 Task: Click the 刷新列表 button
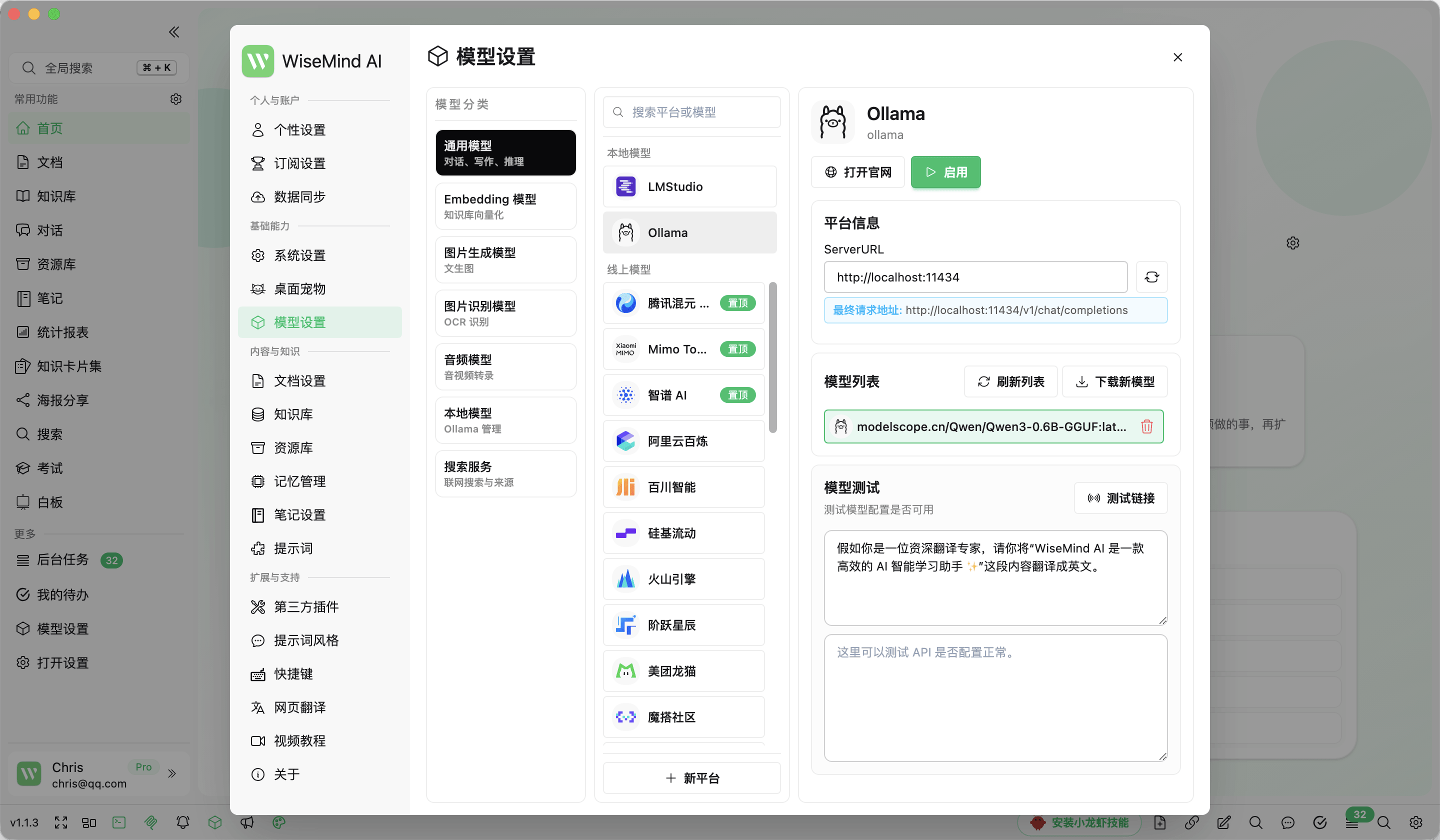pyautogui.click(x=1011, y=381)
